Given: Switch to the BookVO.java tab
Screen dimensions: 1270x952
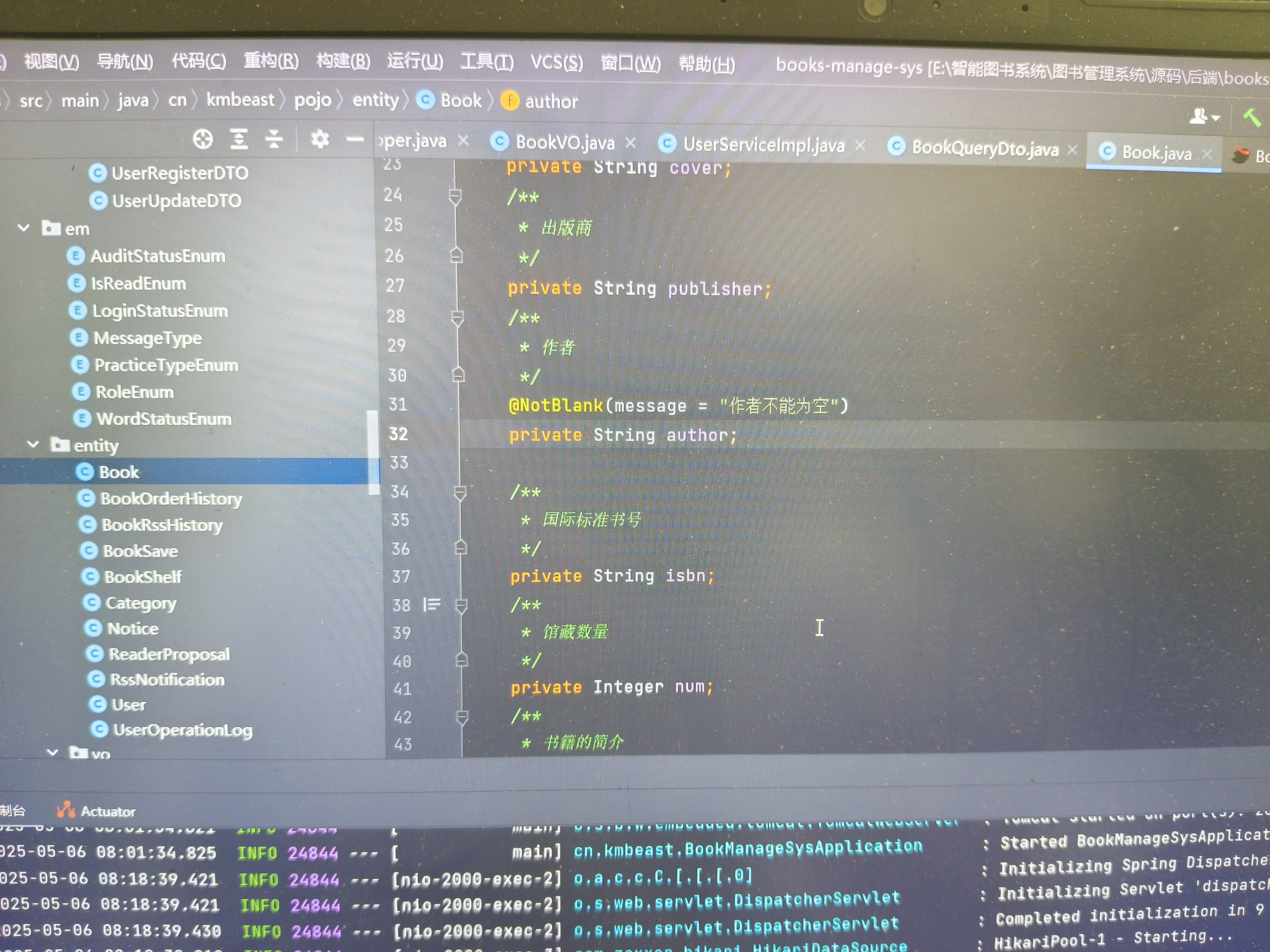Looking at the screenshot, I should point(564,142).
